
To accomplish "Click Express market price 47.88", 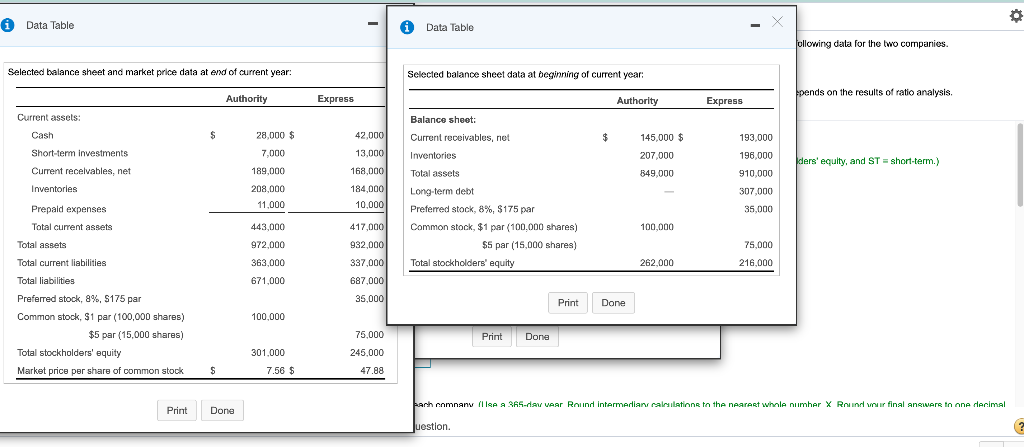I will pos(372,371).
